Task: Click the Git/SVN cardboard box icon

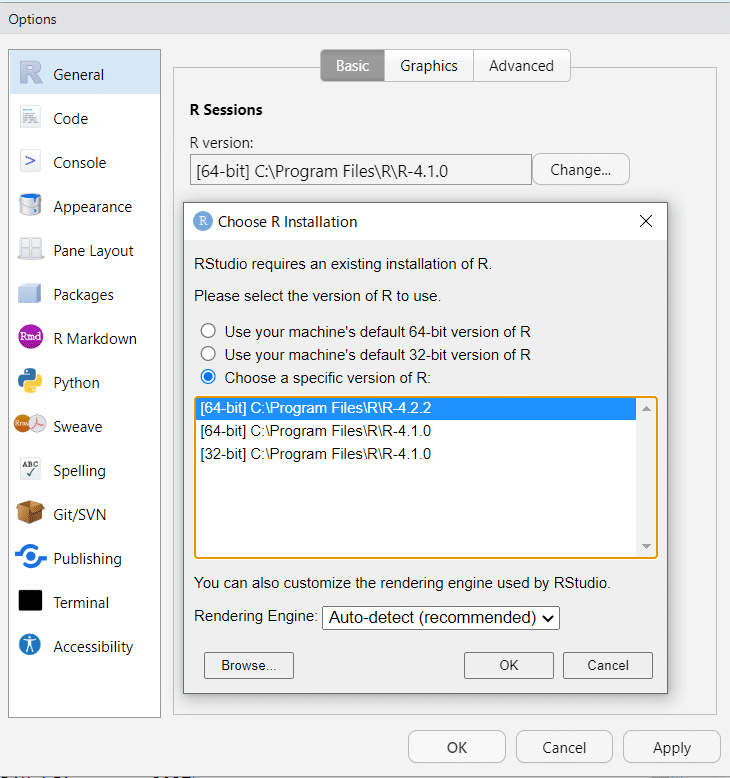Action: (x=30, y=512)
